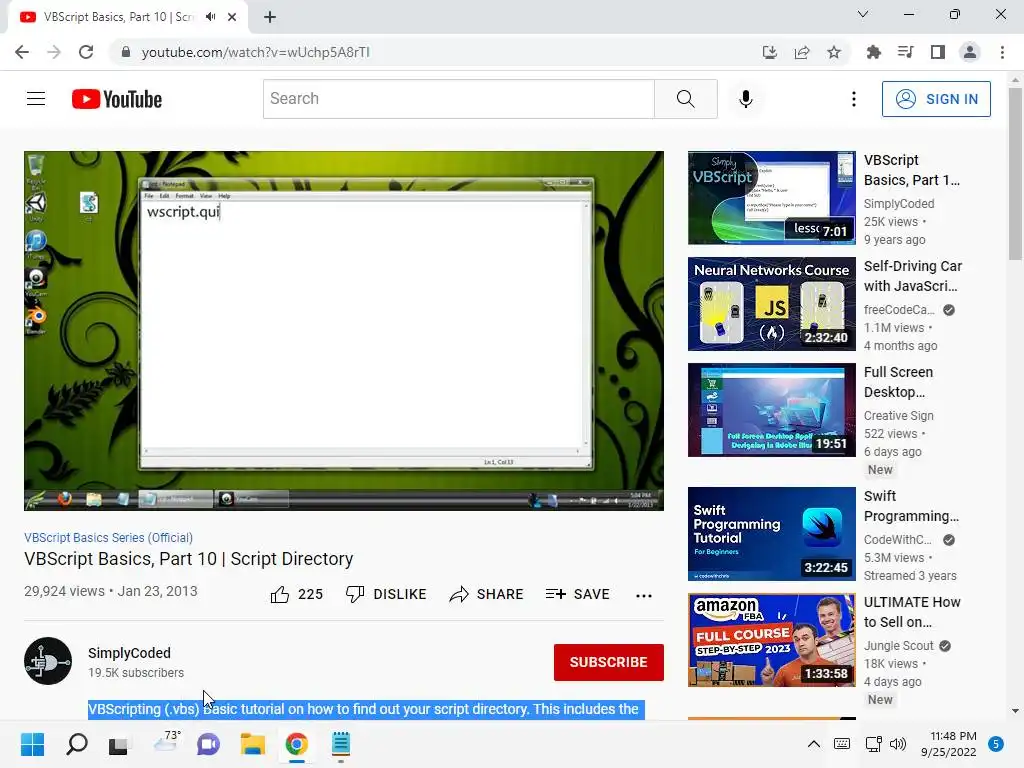Go back to previous page

22,52
